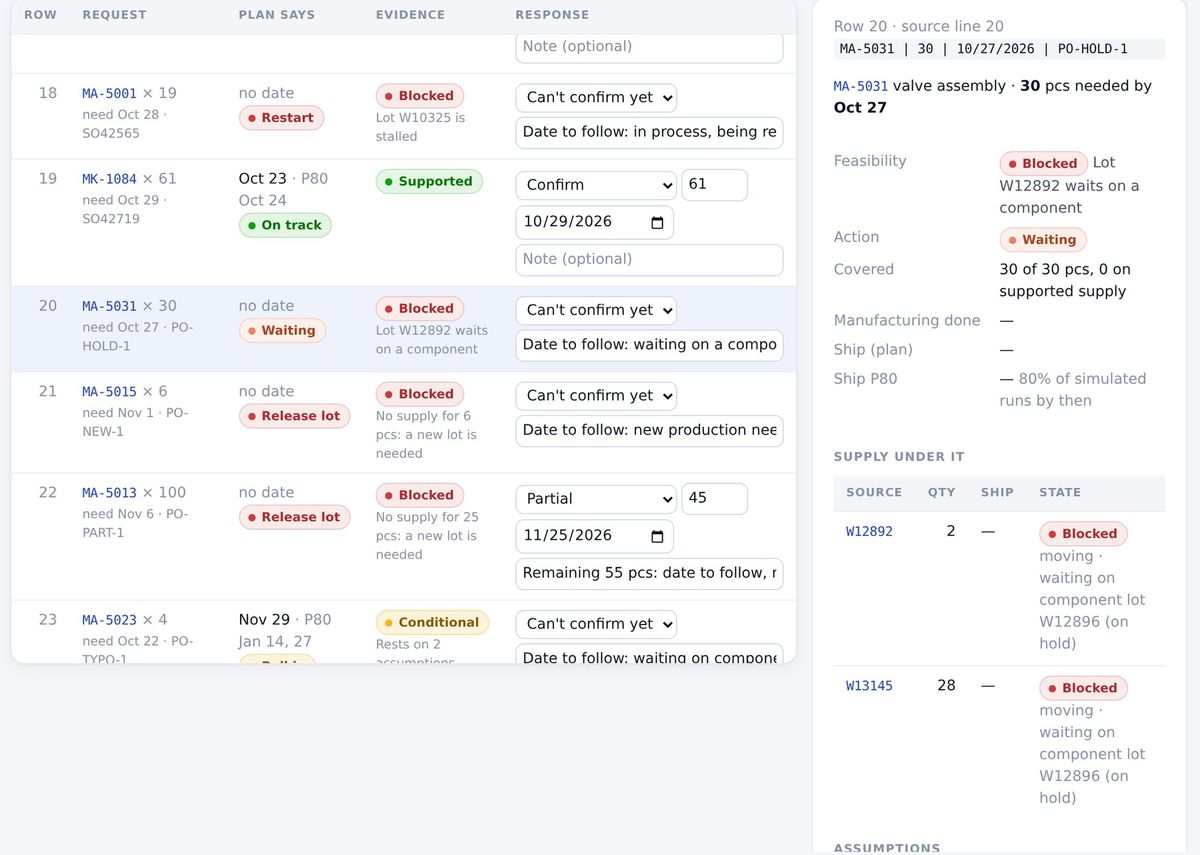Click the Blocked feasibility badge in detail panel

click(1043, 163)
